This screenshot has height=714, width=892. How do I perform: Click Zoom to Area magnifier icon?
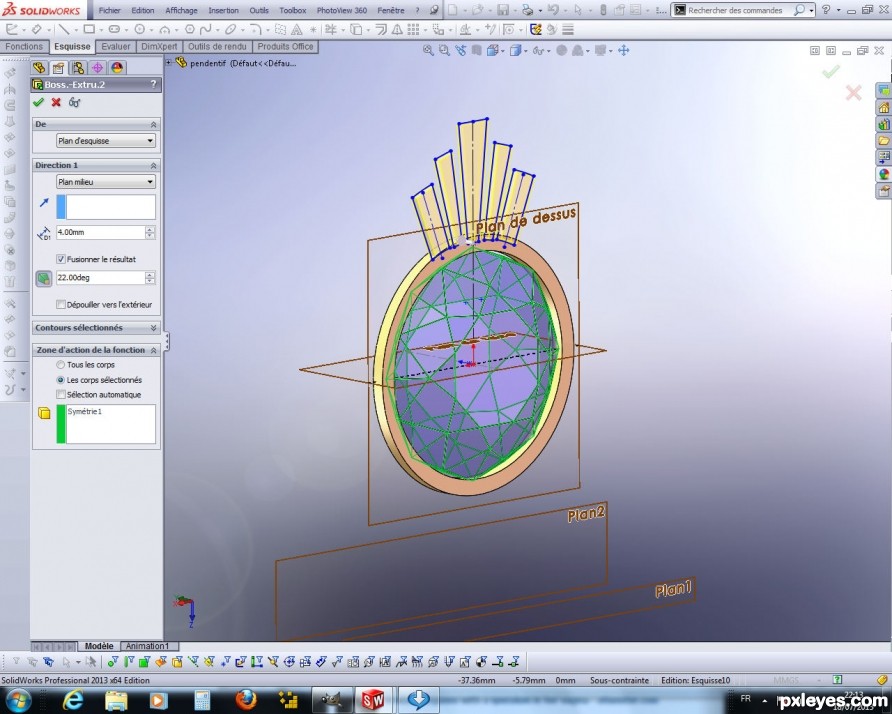[444, 50]
